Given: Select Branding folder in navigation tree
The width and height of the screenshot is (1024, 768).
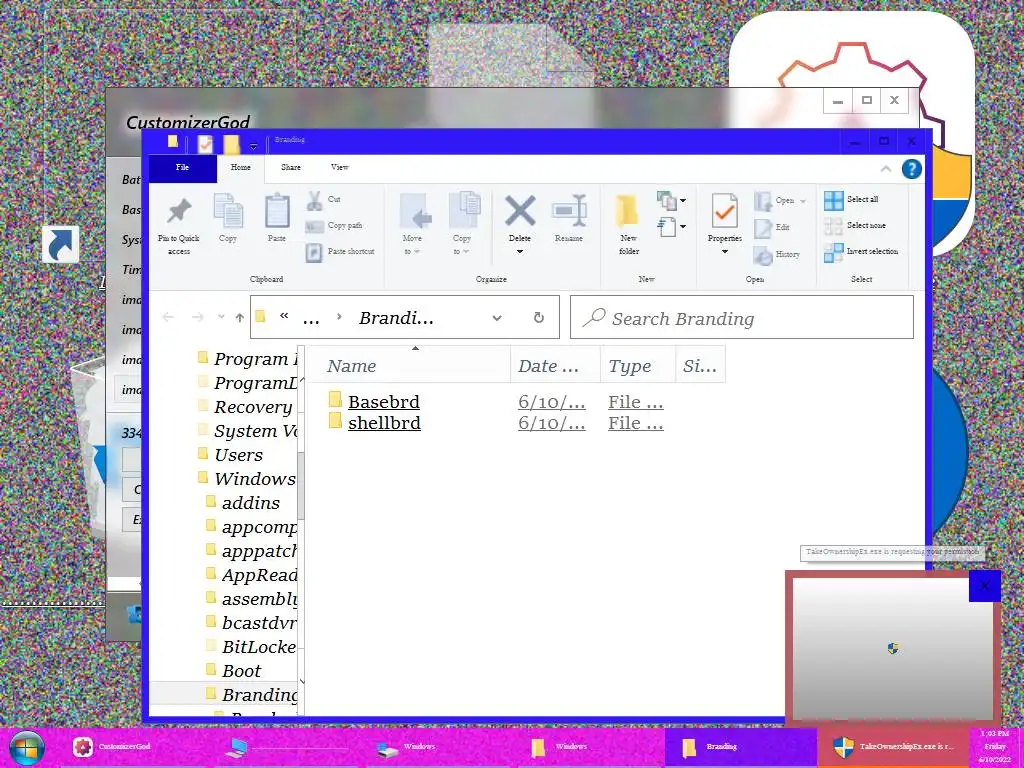Looking at the screenshot, I should [x=259, y=696].
